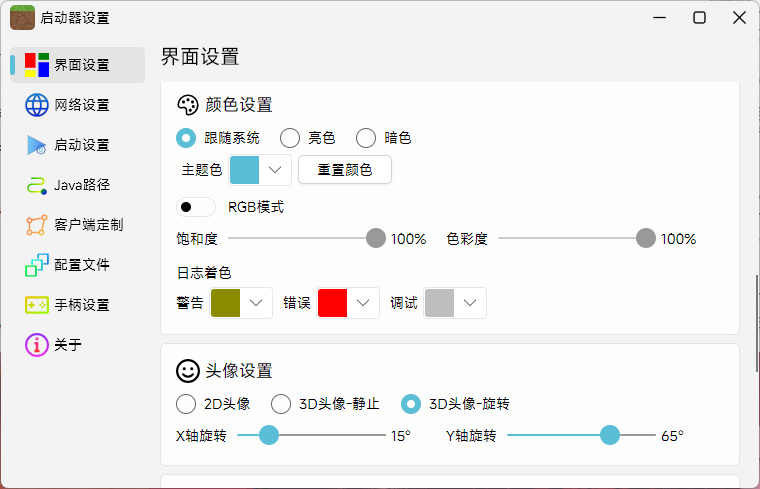This screenshot has height=489, width=760.
Task: Click the globe icon for 网络设置
Action: click(x=37, y=105)
